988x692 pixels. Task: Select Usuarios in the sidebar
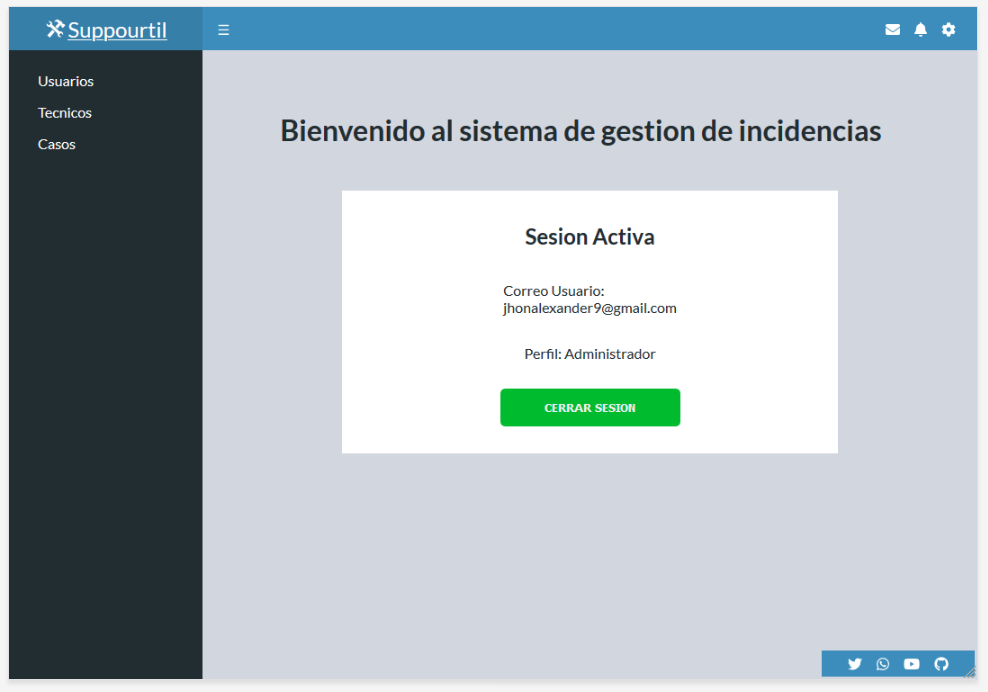point(65,81)
